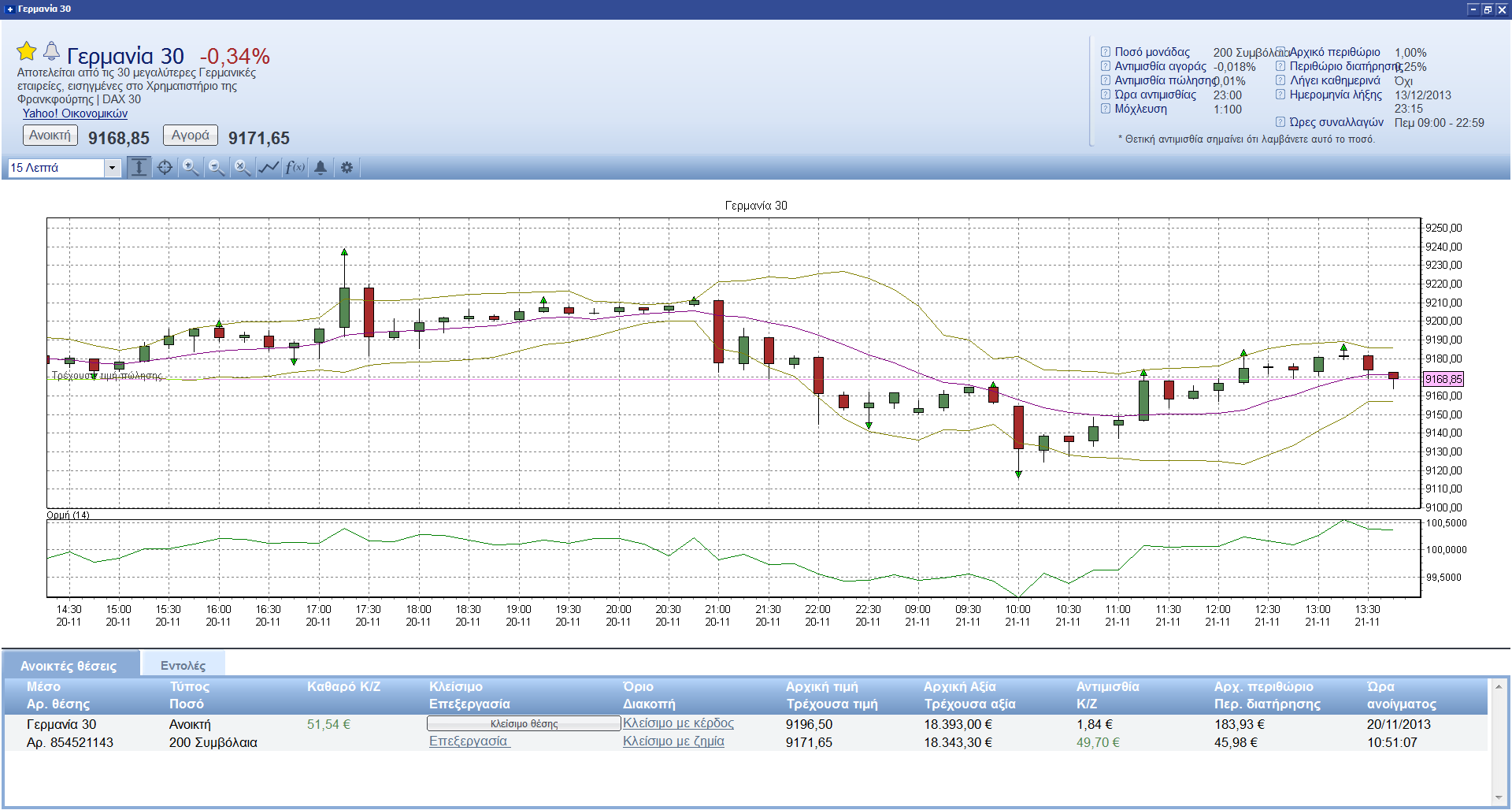Open the f(x) indicators menu

(295, 167)
